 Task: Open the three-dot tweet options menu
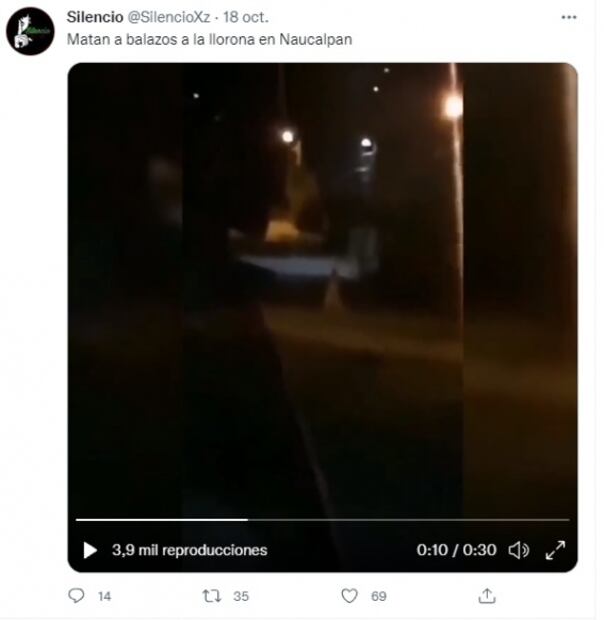[x=569, y=17]
